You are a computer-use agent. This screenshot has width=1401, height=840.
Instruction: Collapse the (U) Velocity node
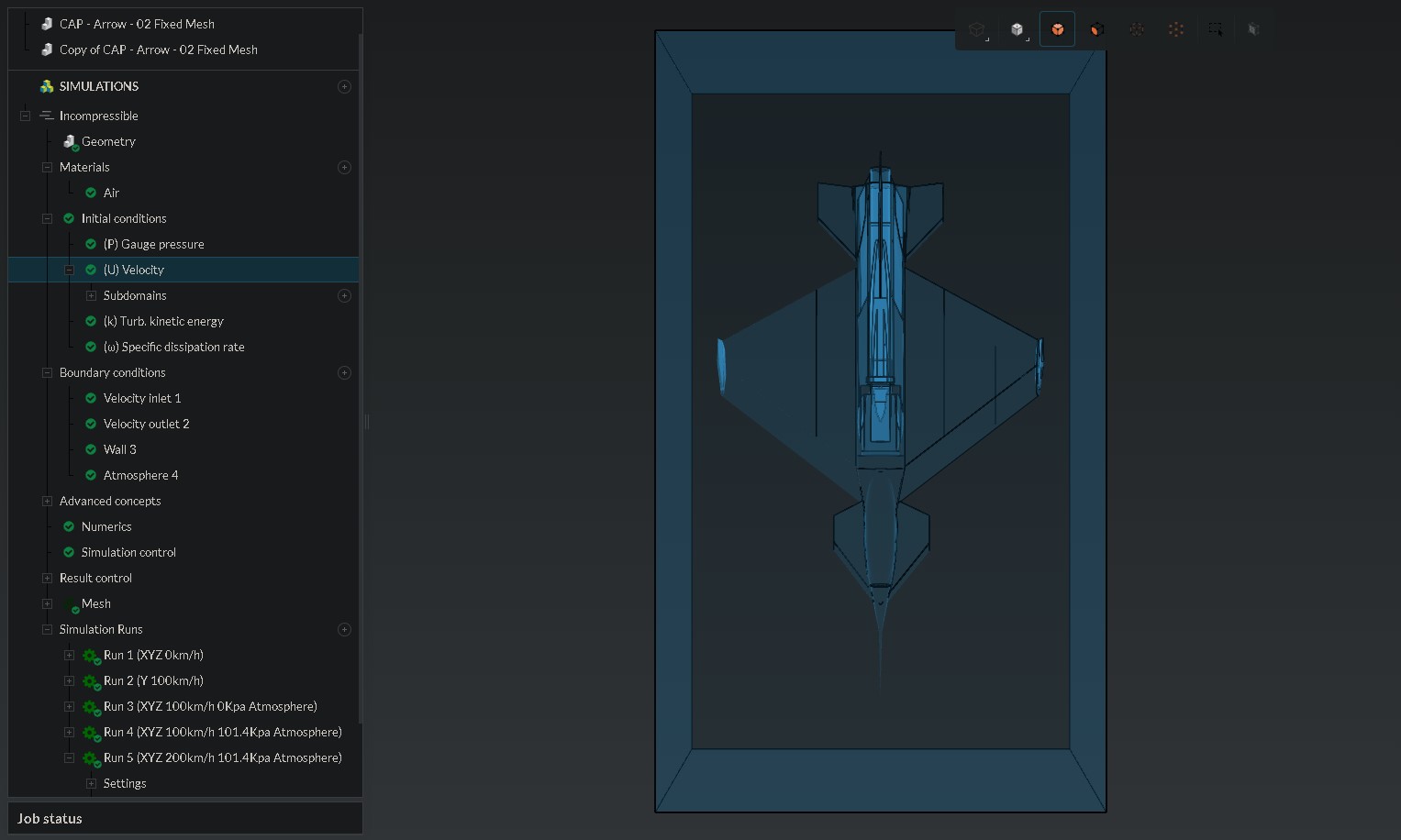click(x=69, y=270)
